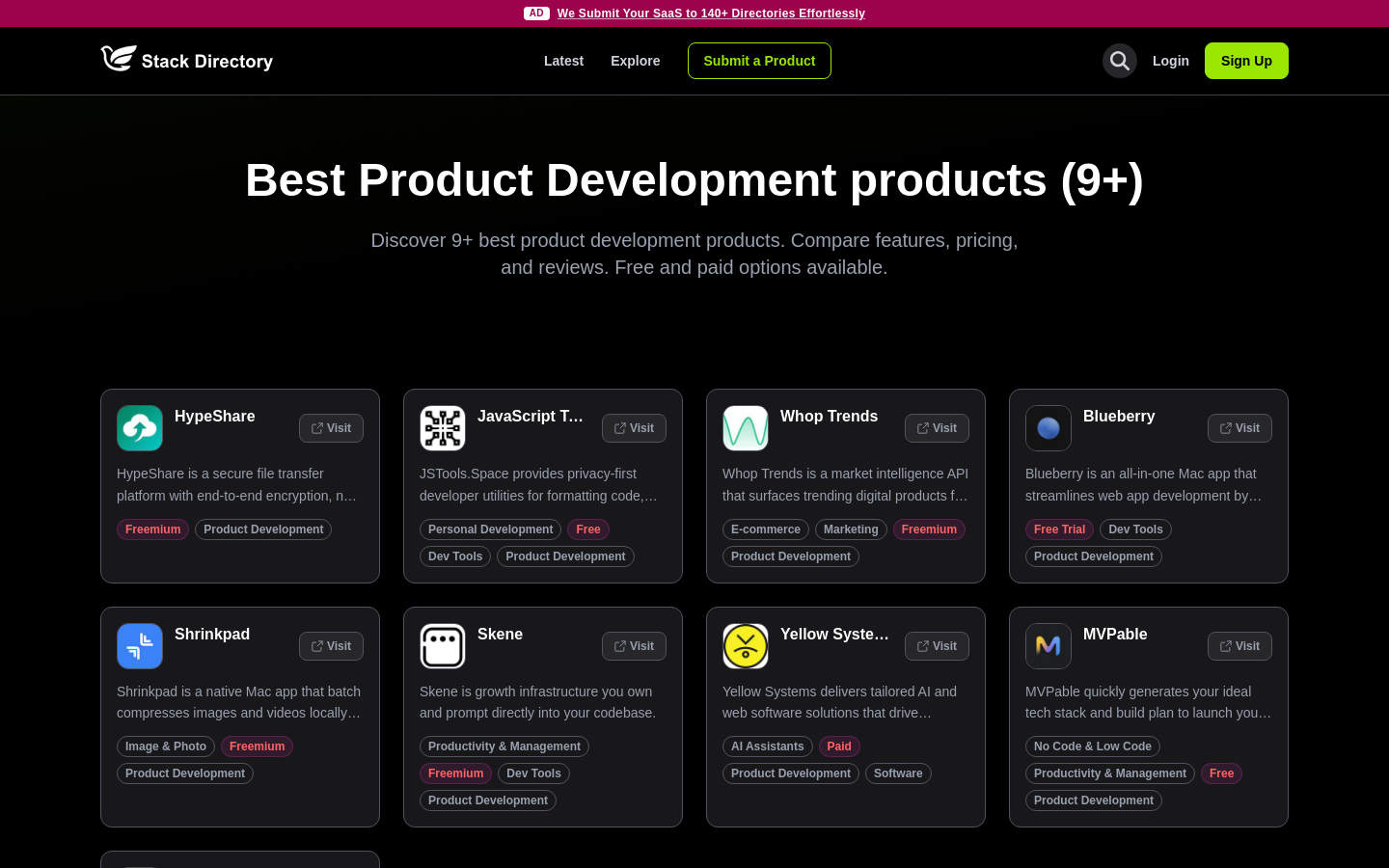Select the Paid tag
Viewport: 1389px width, 868px height.
tap(839, 746)
